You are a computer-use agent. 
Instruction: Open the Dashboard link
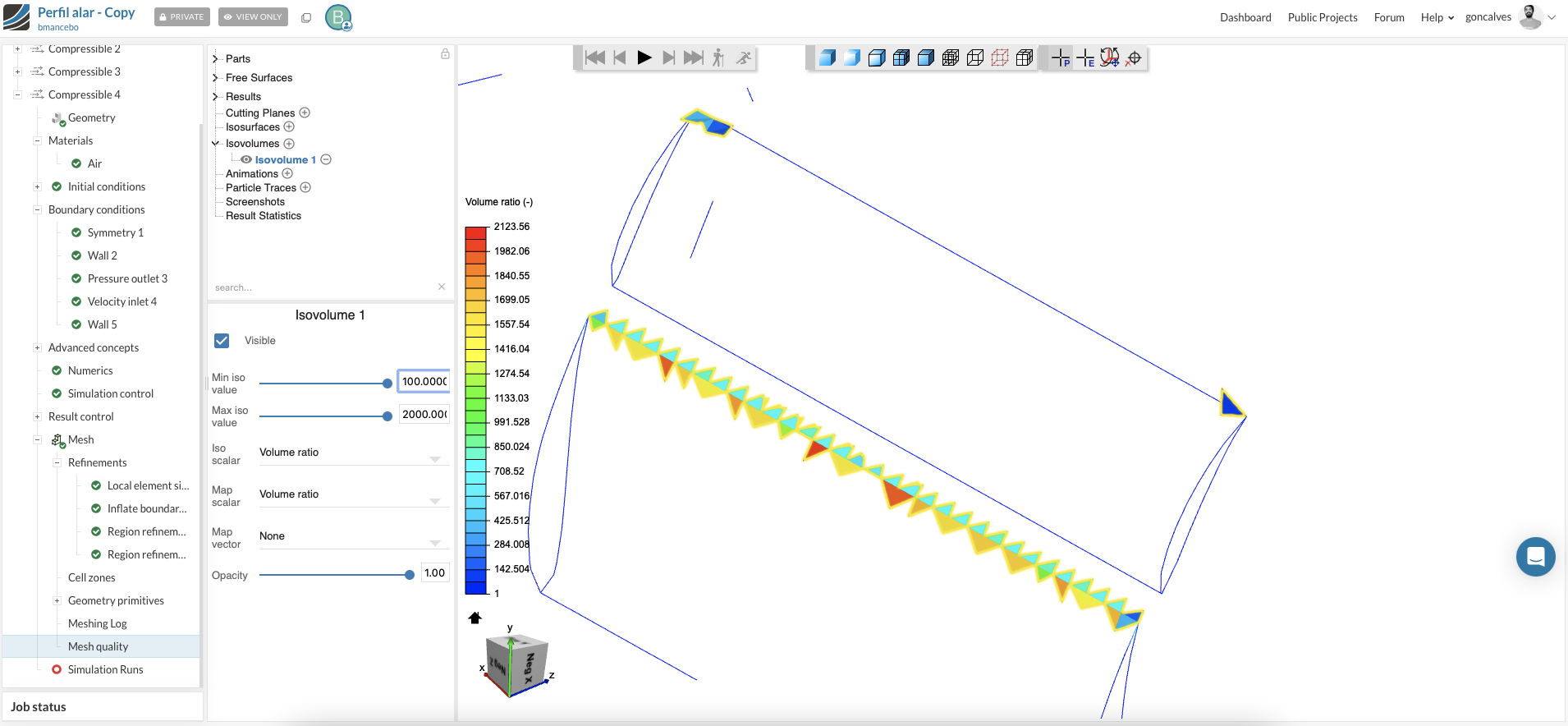point(1245,17)
